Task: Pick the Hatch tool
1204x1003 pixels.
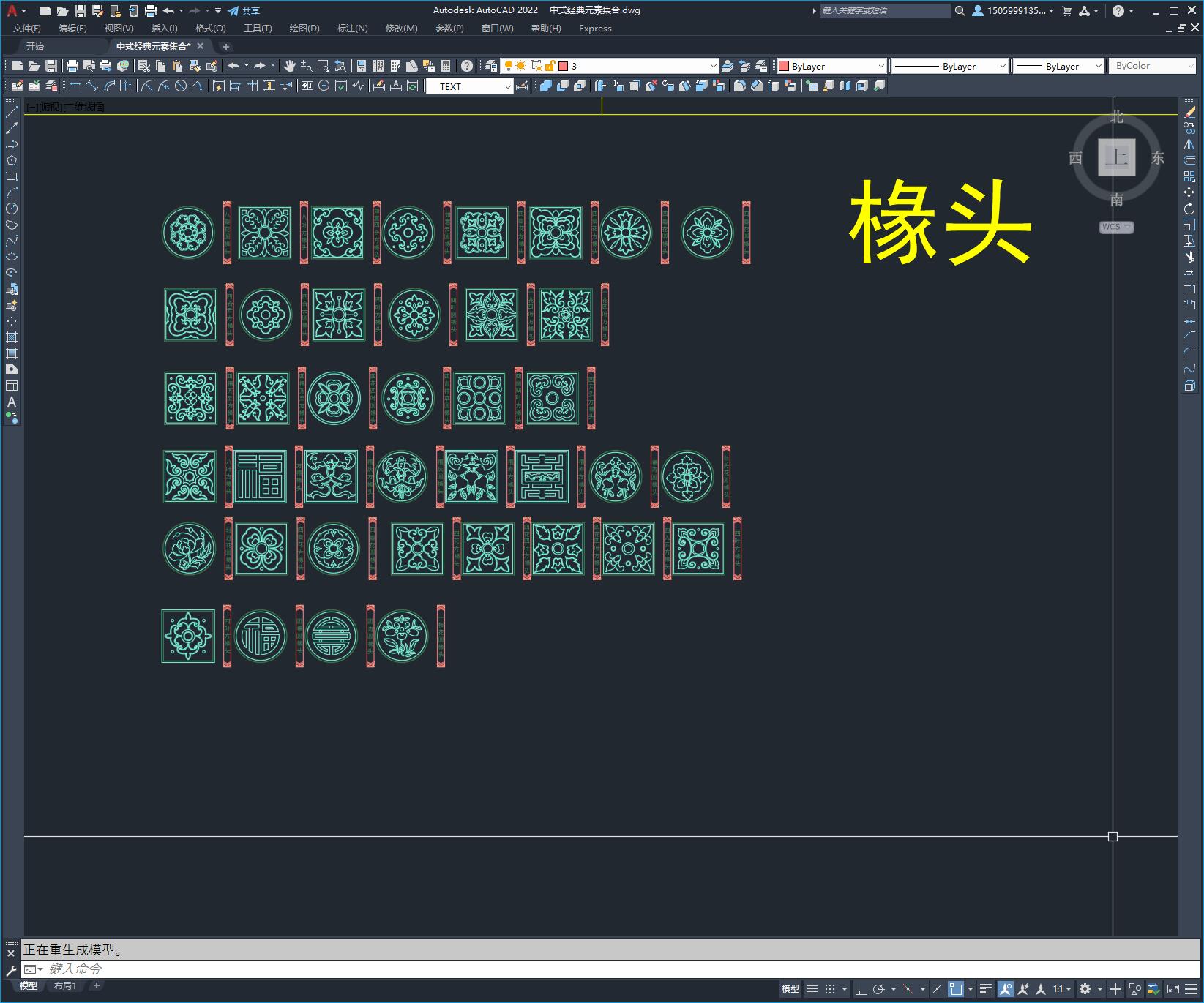Action: pyautogui.click(x=12, y=337)
